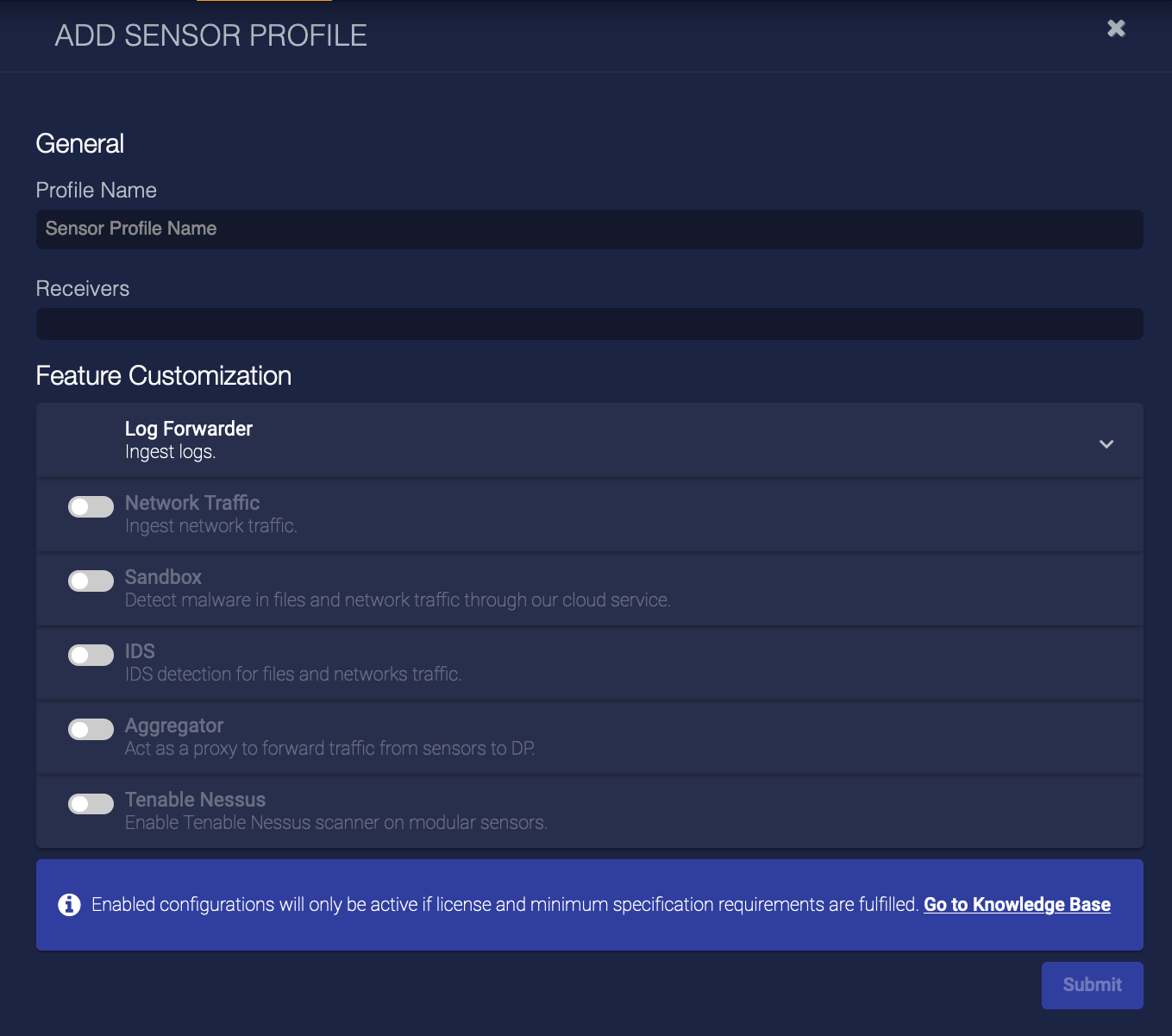Screen dimensions: 1172x1036
Task: Close the Add Sensor Profile dialog
Action: point(1116,28)
